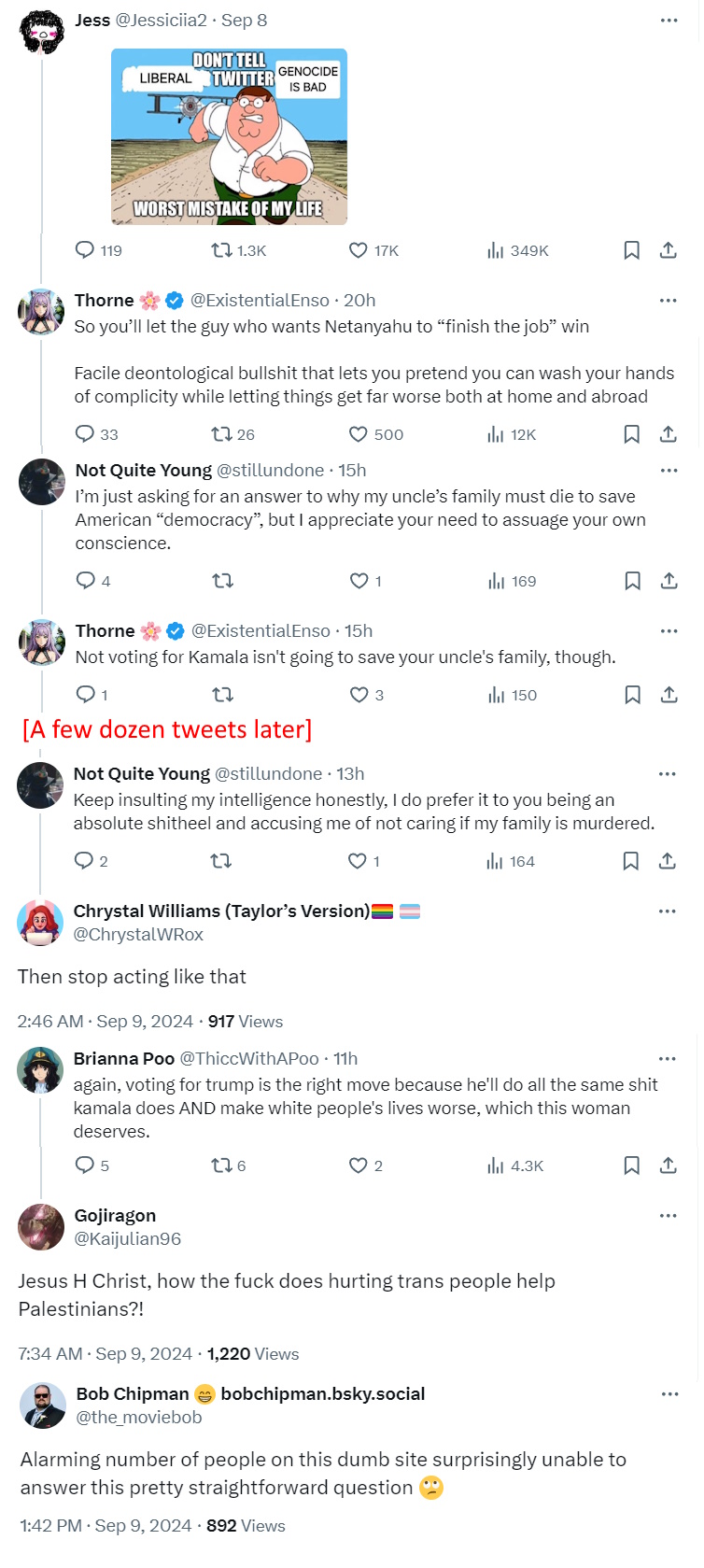704x1568 pixels.
Task: Bookmark Jess's meme tweet
Action: (x=632, y=250)
